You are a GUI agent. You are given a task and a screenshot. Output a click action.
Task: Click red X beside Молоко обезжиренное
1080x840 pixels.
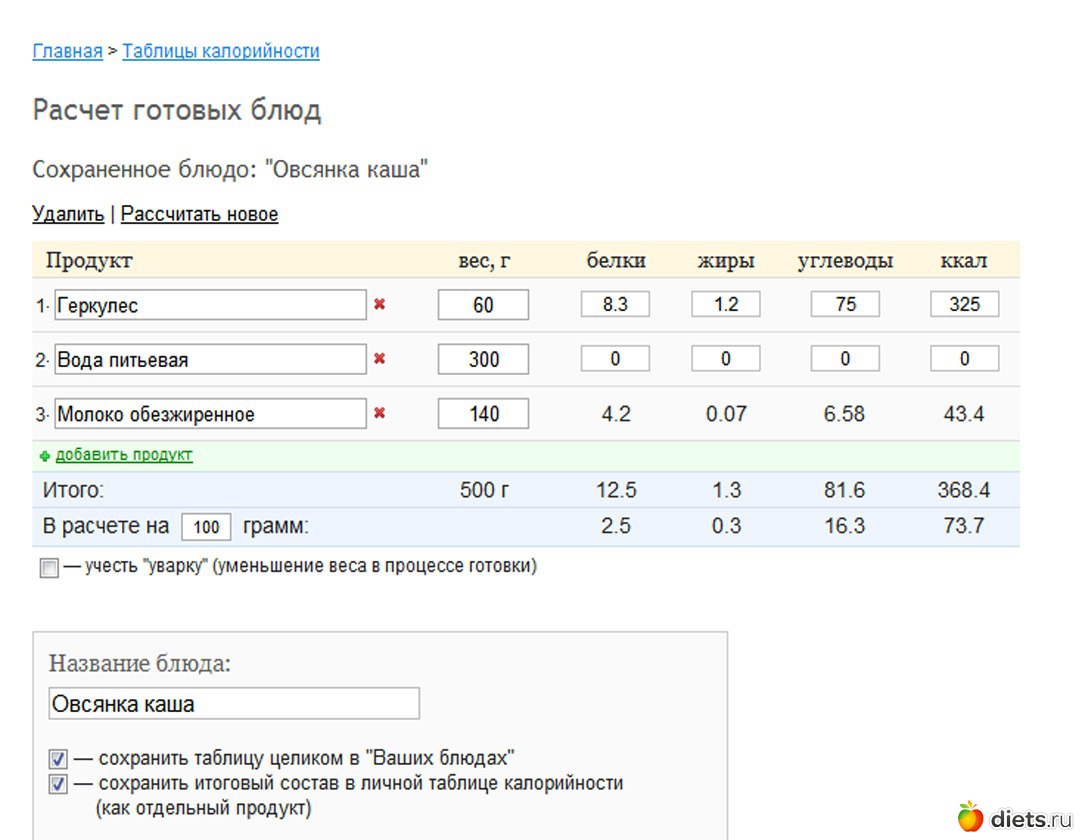tap(379, 413)
